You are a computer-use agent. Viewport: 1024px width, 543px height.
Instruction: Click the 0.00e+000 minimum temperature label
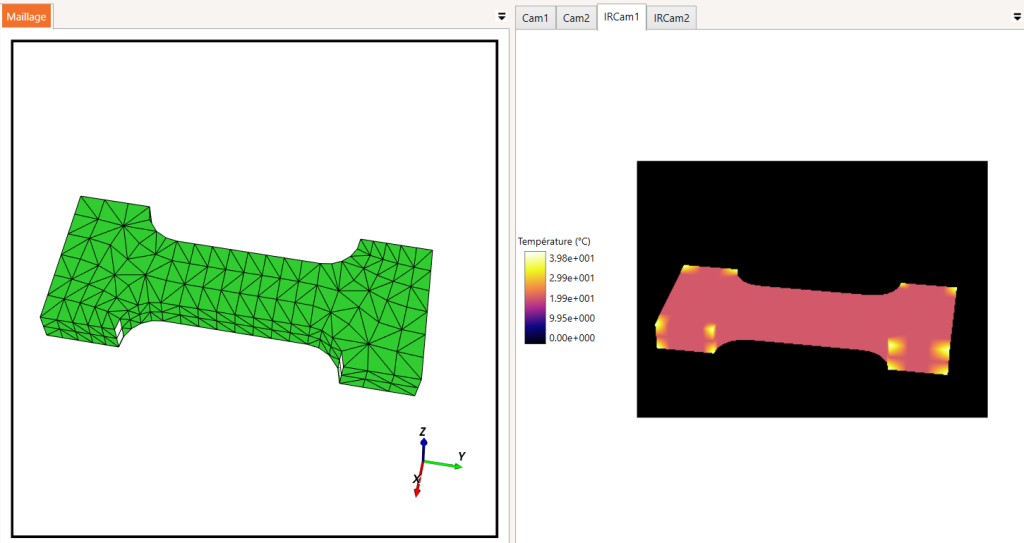(x=571, y=338)
